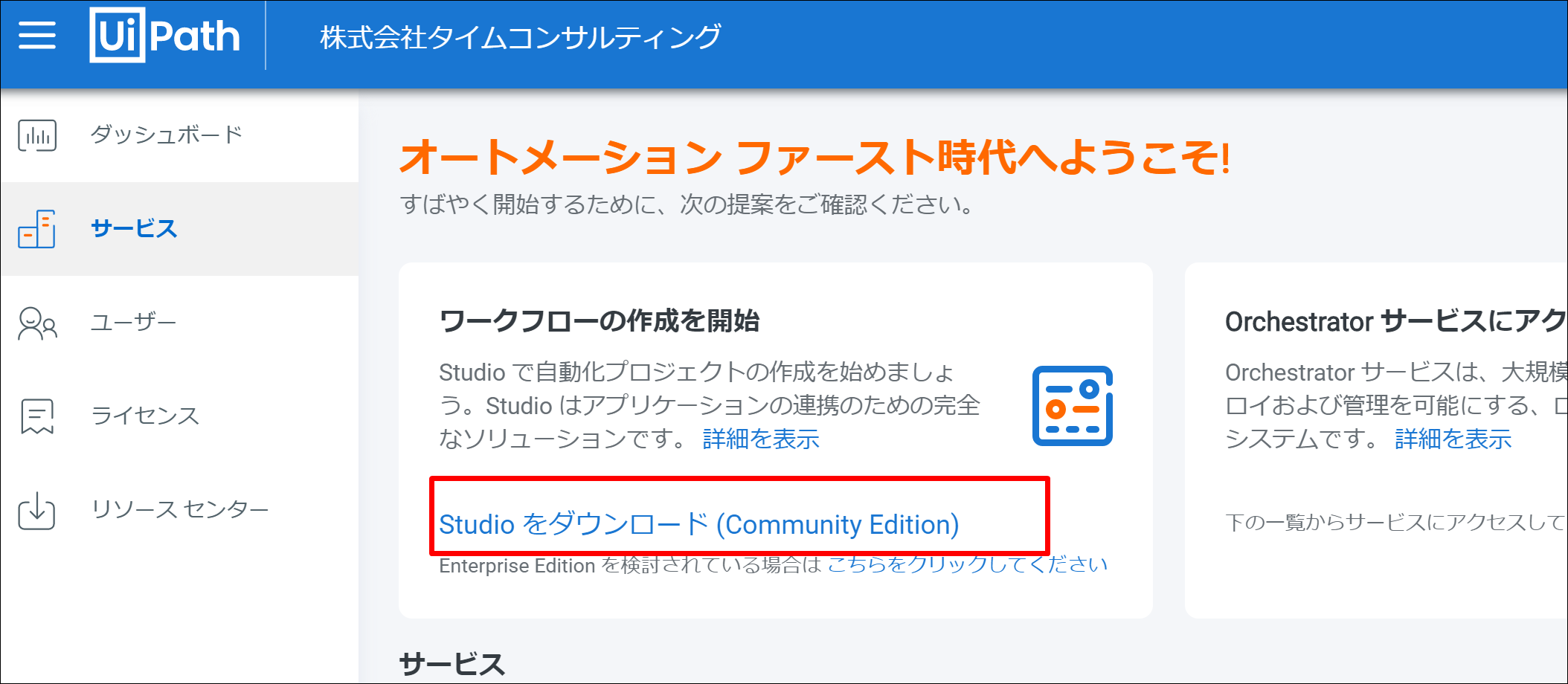Click the dashboard chart icon
The width and height of the screenshot is (1568, 684).
(x=37, y=135)
